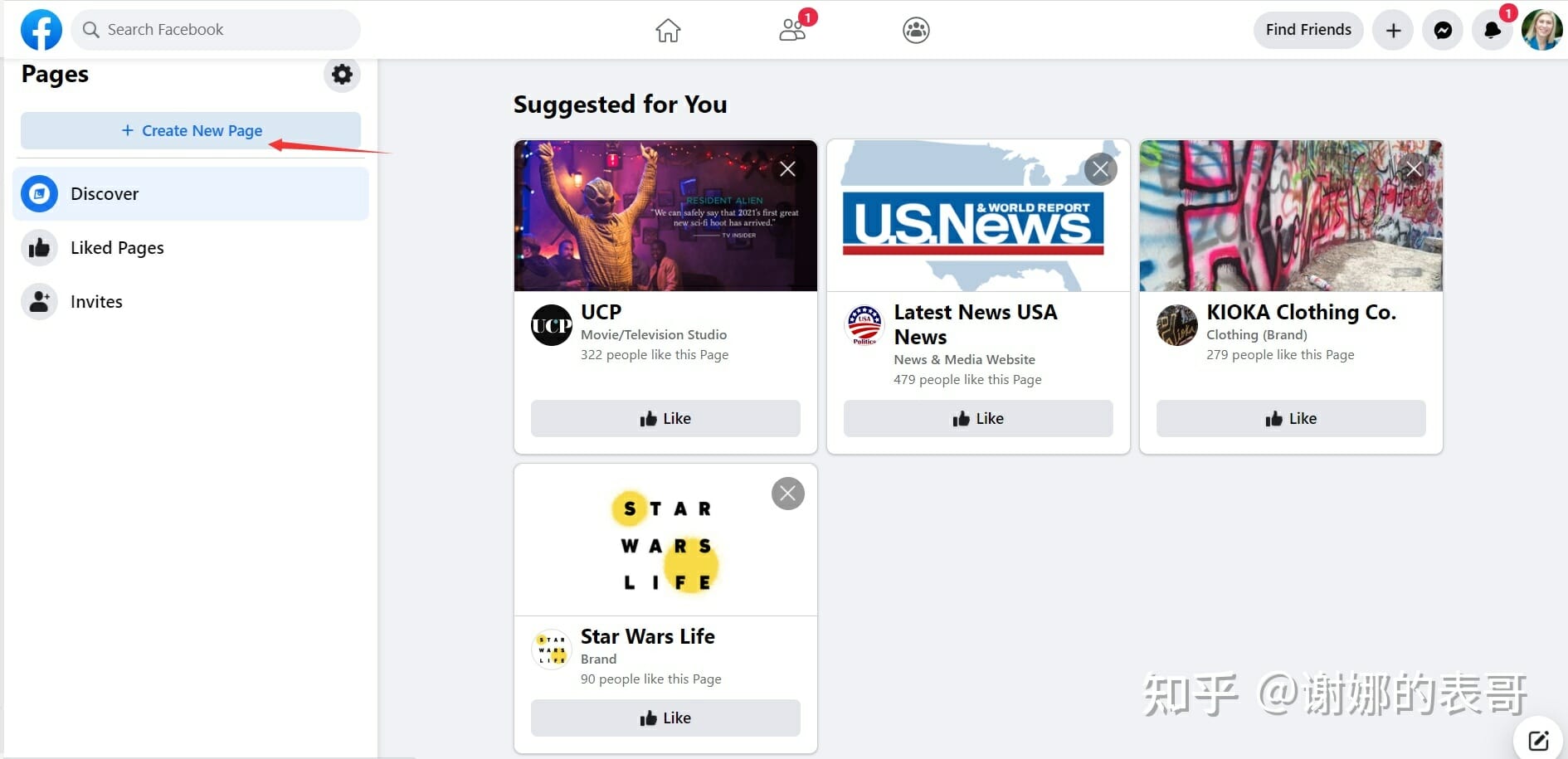Open the KIOKA Clothing Co. cover image
The height and width of the screenshot is (759, 1568).
tap(1291, 216)
